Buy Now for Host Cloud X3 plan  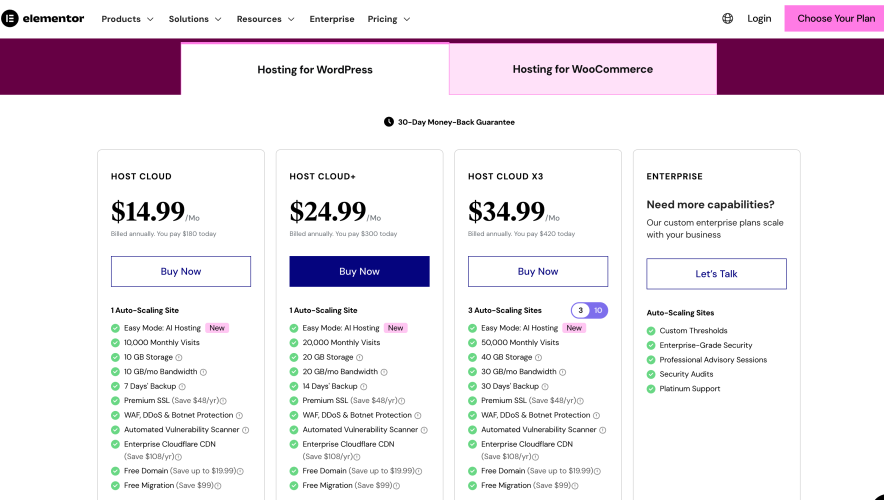(x=538, y=272)
